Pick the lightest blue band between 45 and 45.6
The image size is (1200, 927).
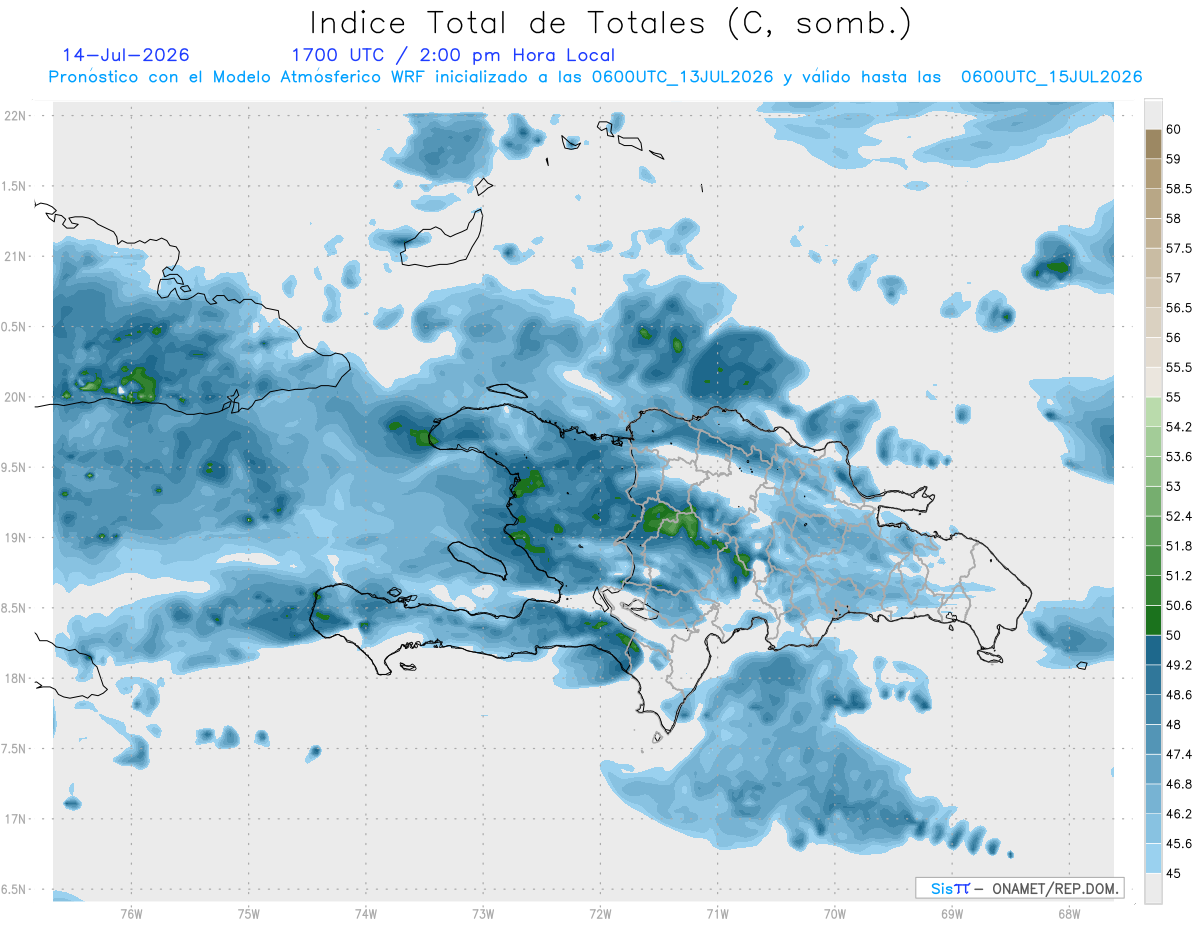[x=1153, y=859]
